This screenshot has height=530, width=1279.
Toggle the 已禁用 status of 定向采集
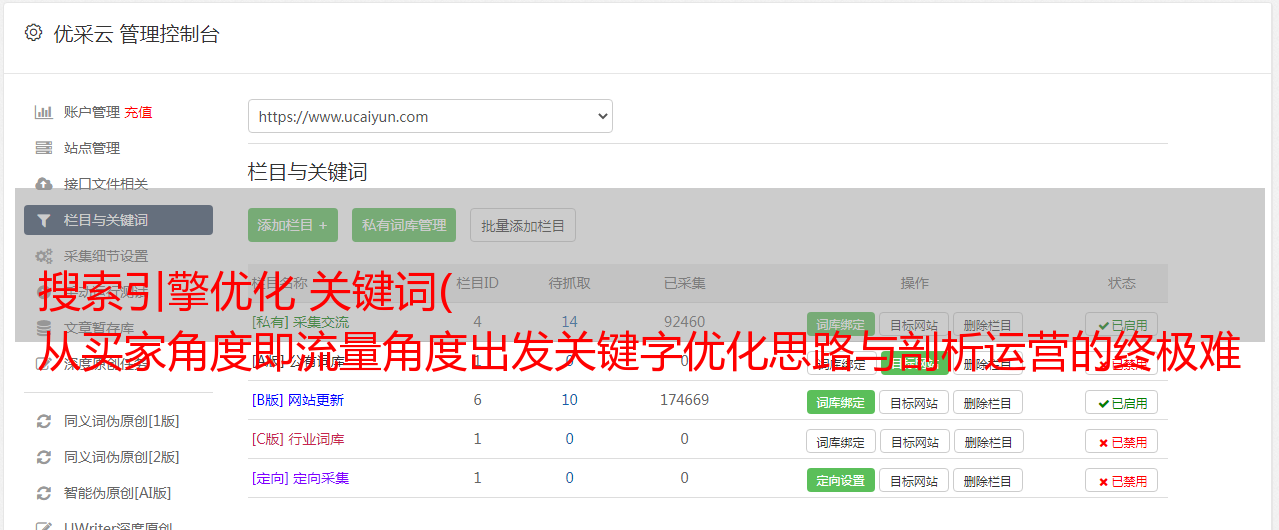coord(1122,480)
